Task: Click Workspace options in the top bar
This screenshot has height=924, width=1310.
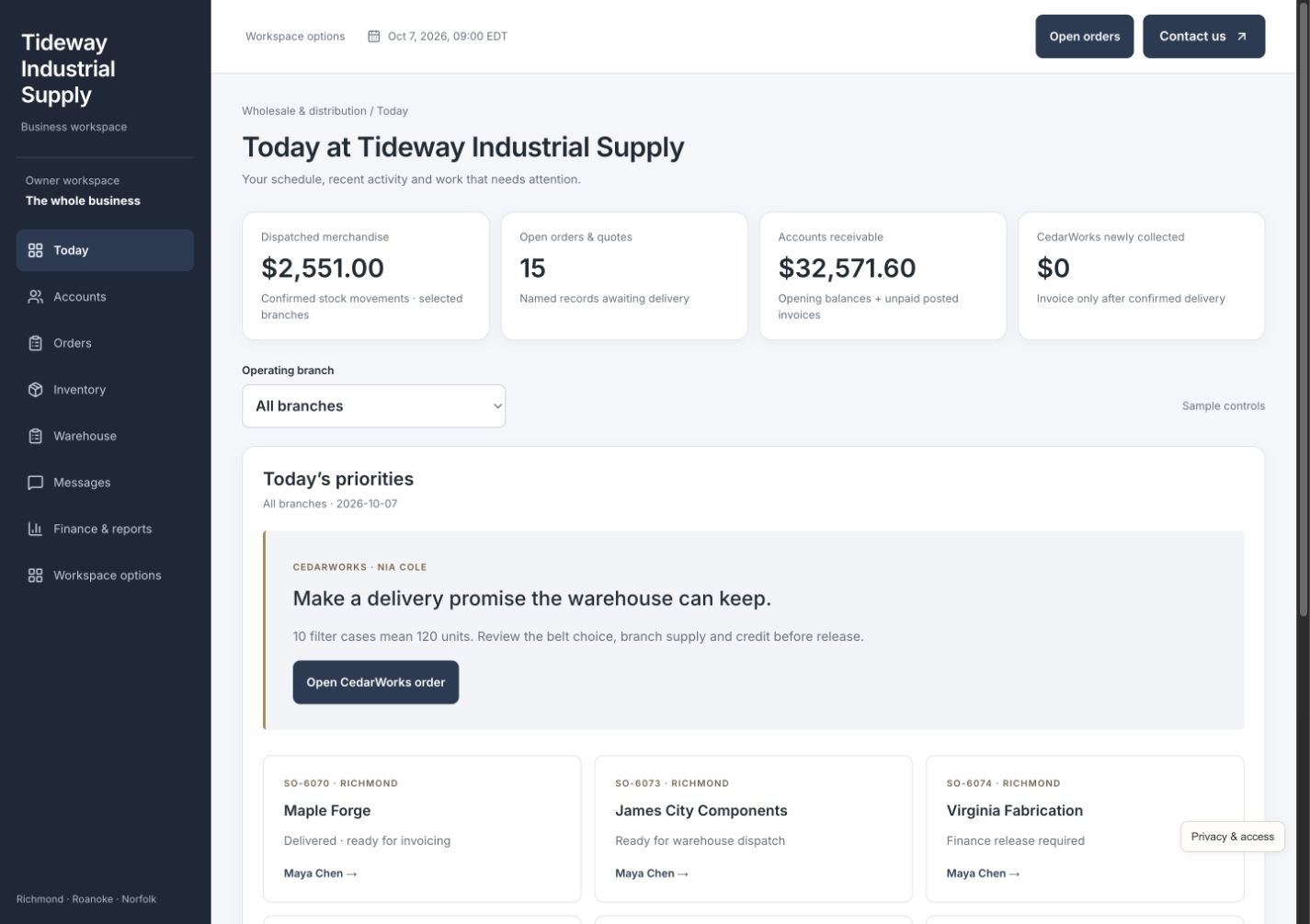Action: [x=295, y=37]
